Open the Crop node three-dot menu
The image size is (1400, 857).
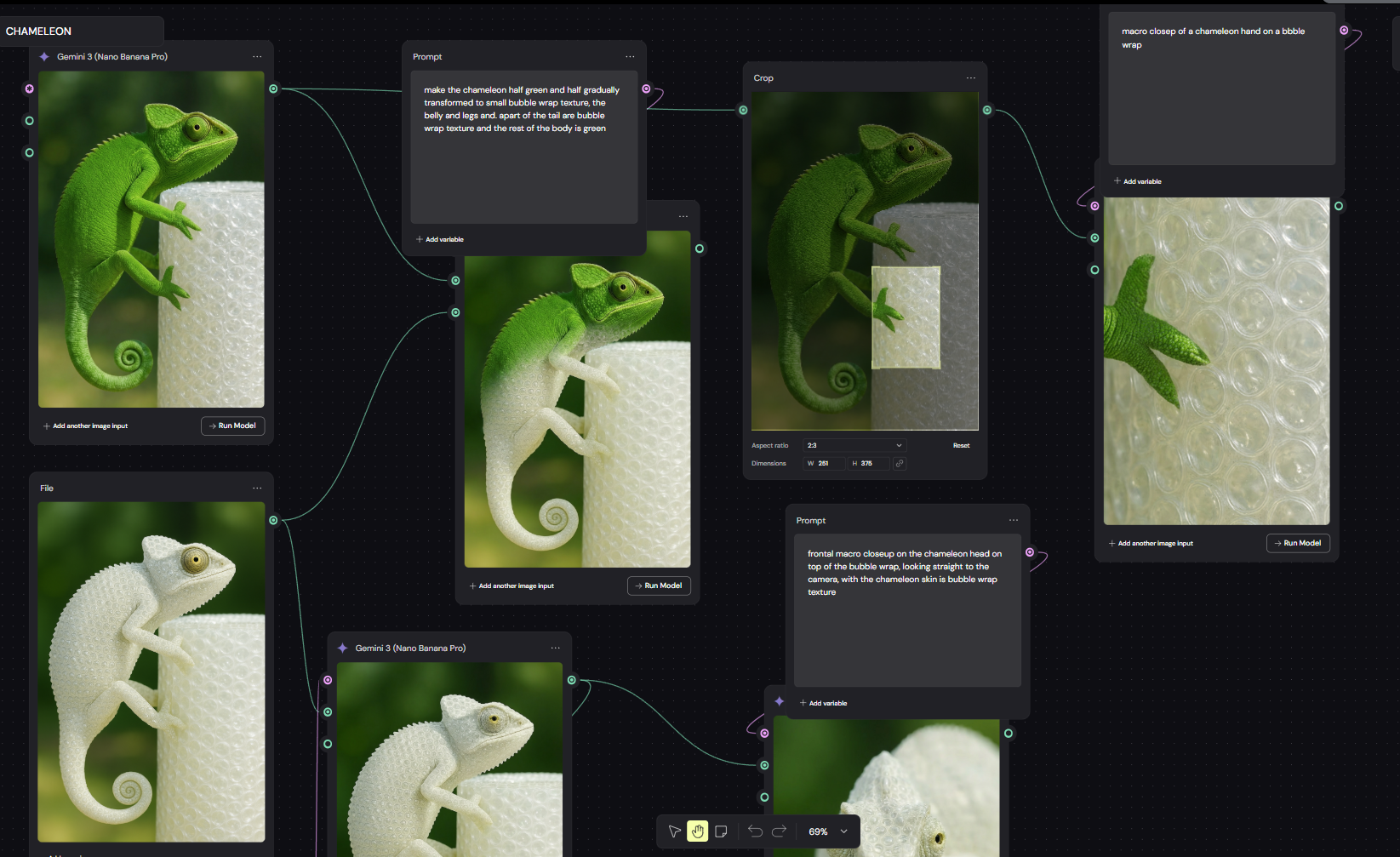pos(971,78)
